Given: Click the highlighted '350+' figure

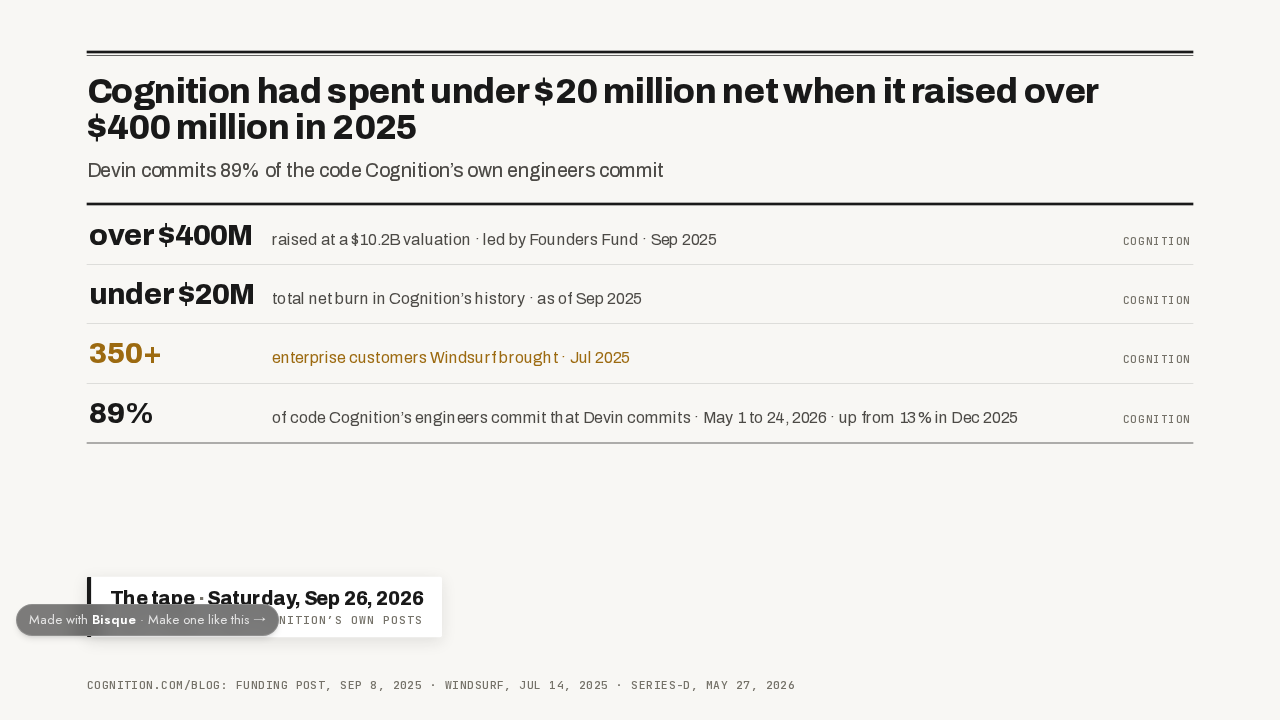Looking at the screenshot, I should pos(125,354).
